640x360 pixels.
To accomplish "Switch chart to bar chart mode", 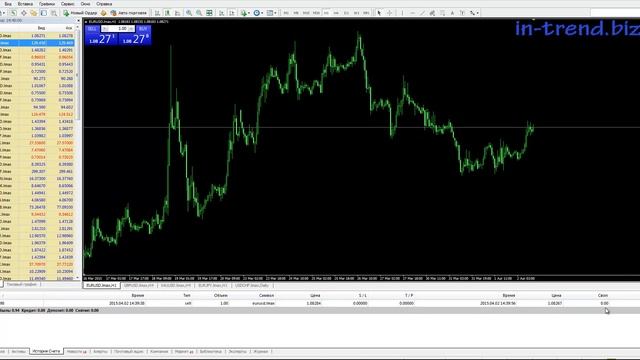I will click(x=157, y=13).
